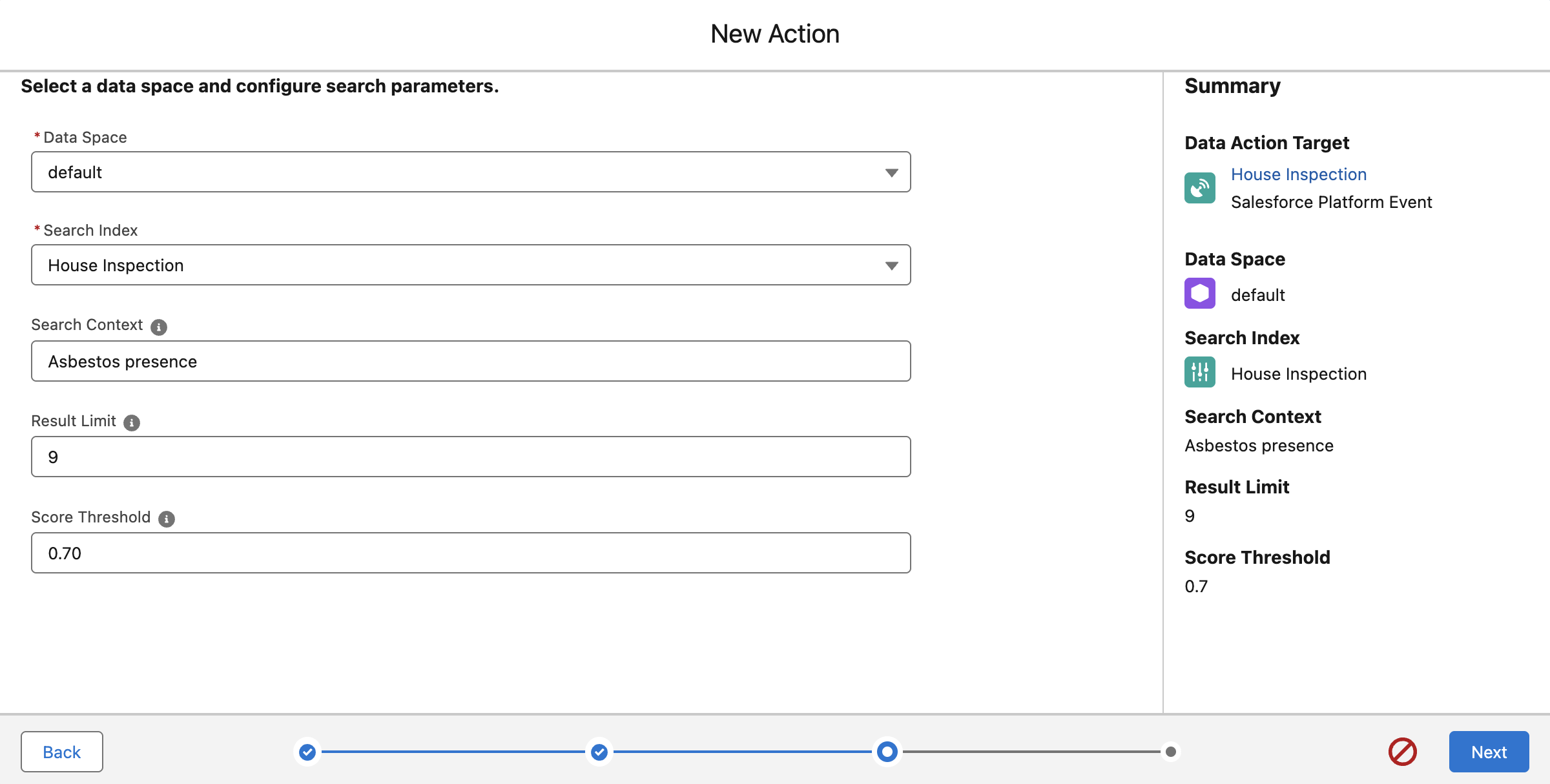Screen dimensions: 1550x784
Task: Click the Result Limit info icon
Action: pos(132,423)
